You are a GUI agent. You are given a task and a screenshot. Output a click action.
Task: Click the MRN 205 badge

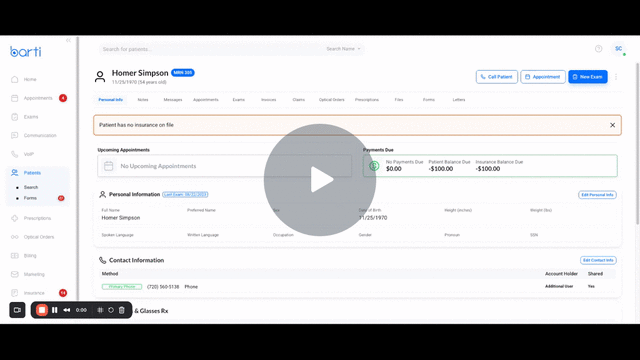(x=182, y=73)
